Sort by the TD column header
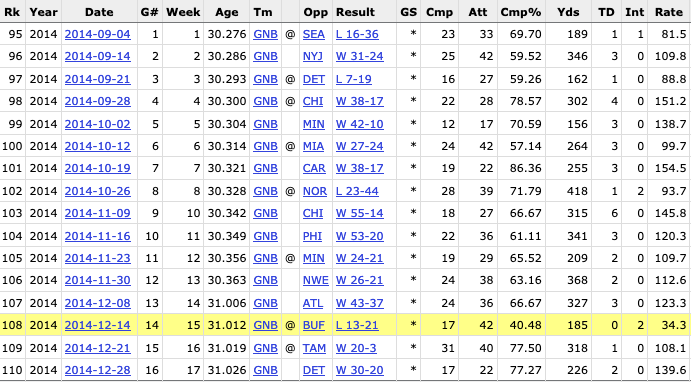This screenshot has height=382, width=691. pos(606,12)
